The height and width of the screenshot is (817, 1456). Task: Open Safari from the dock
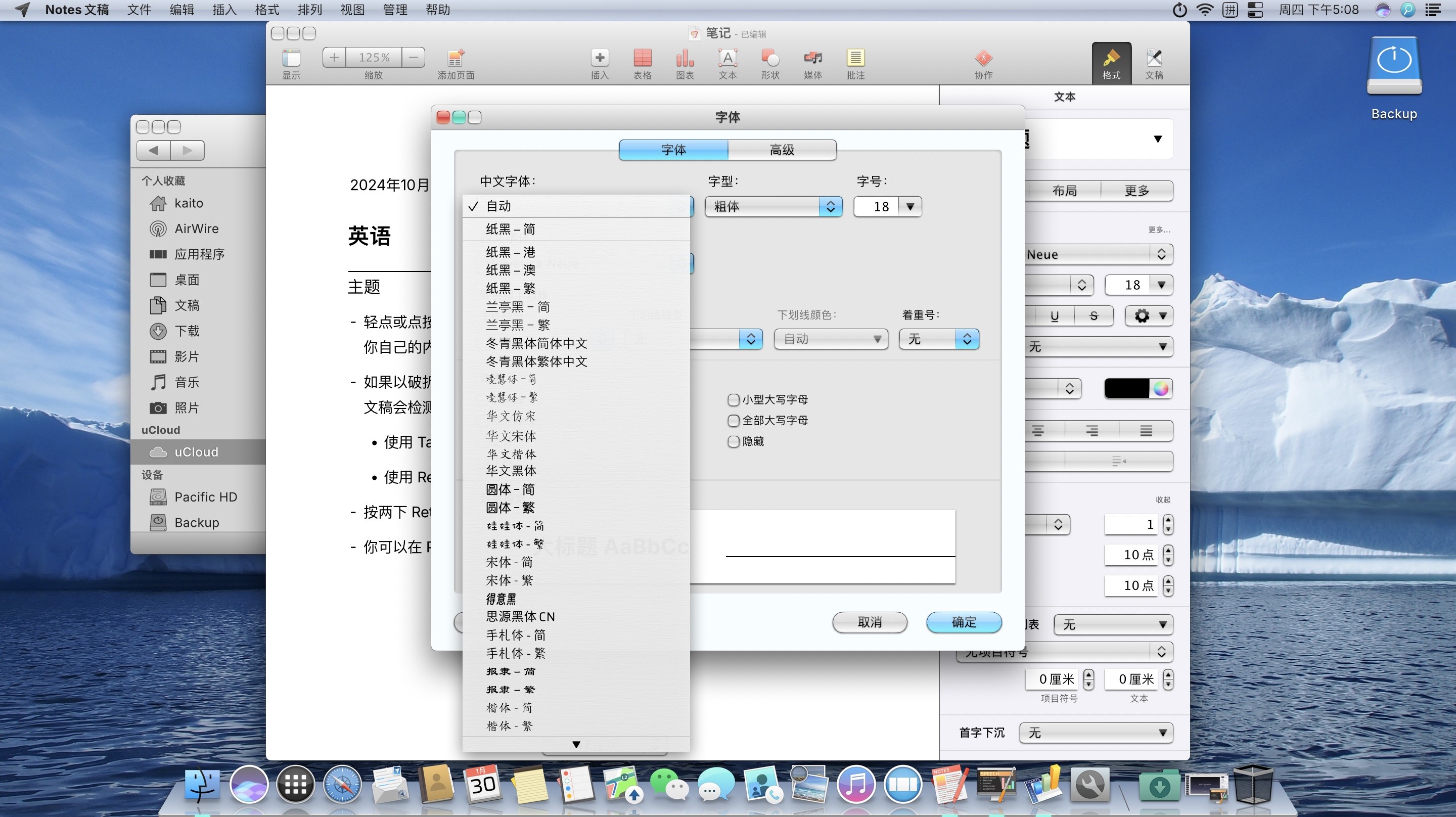tap(342, 784)
